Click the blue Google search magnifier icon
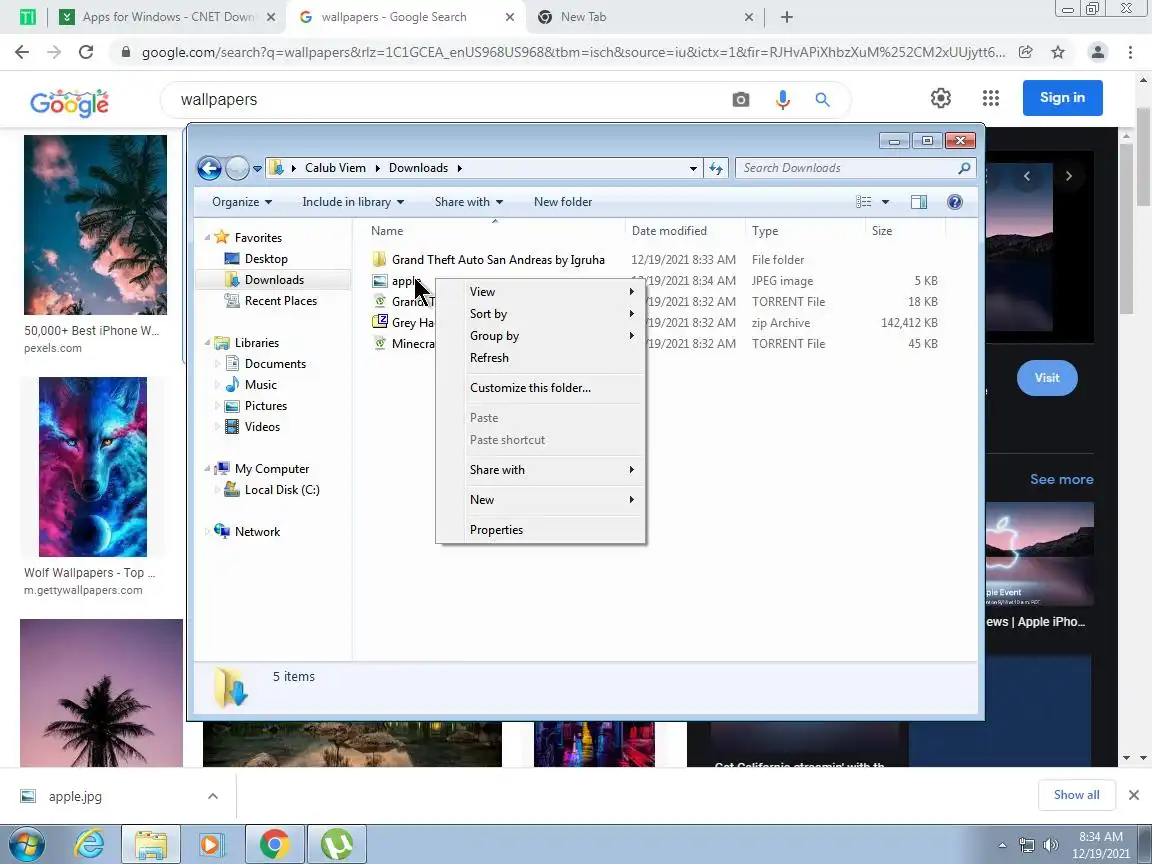 pos(822,99)
